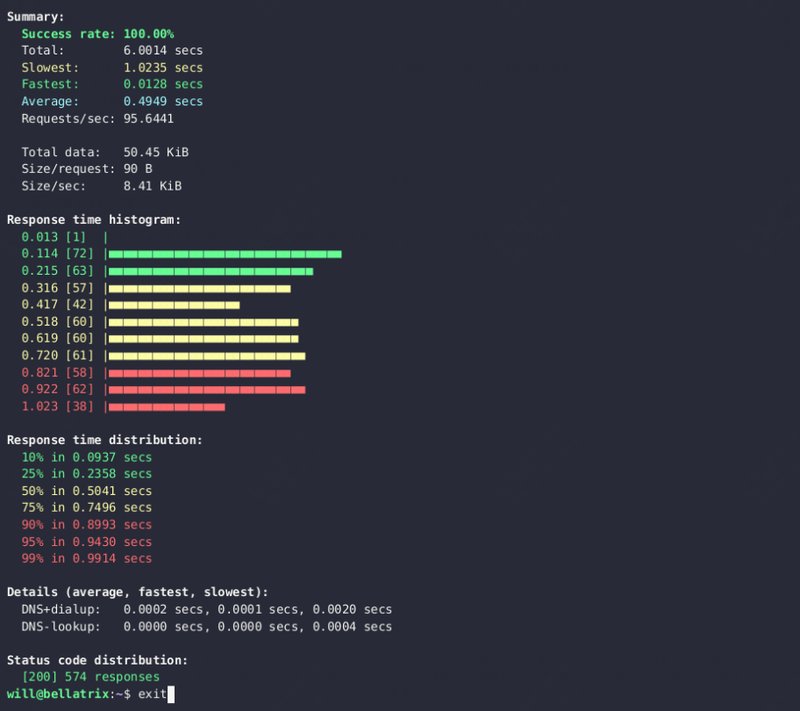Click the green histogram bar for 0.114
Screen dimensions: 800x711
tap(225, 254)
